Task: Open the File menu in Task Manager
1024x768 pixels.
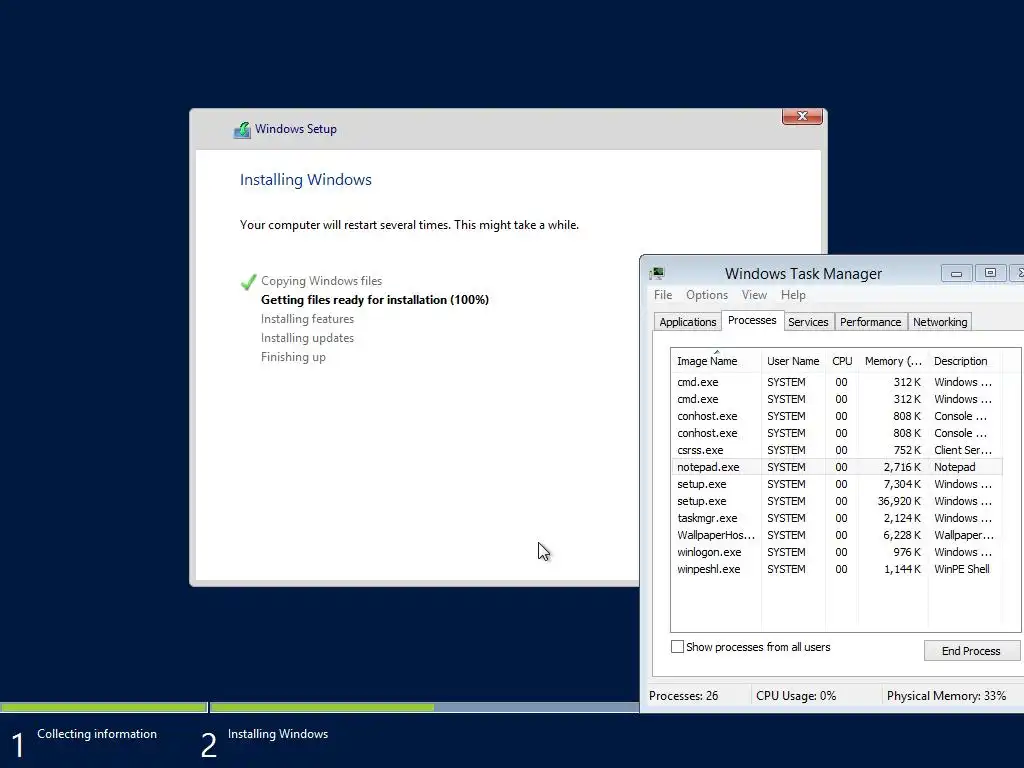Action: pos(663,295)
